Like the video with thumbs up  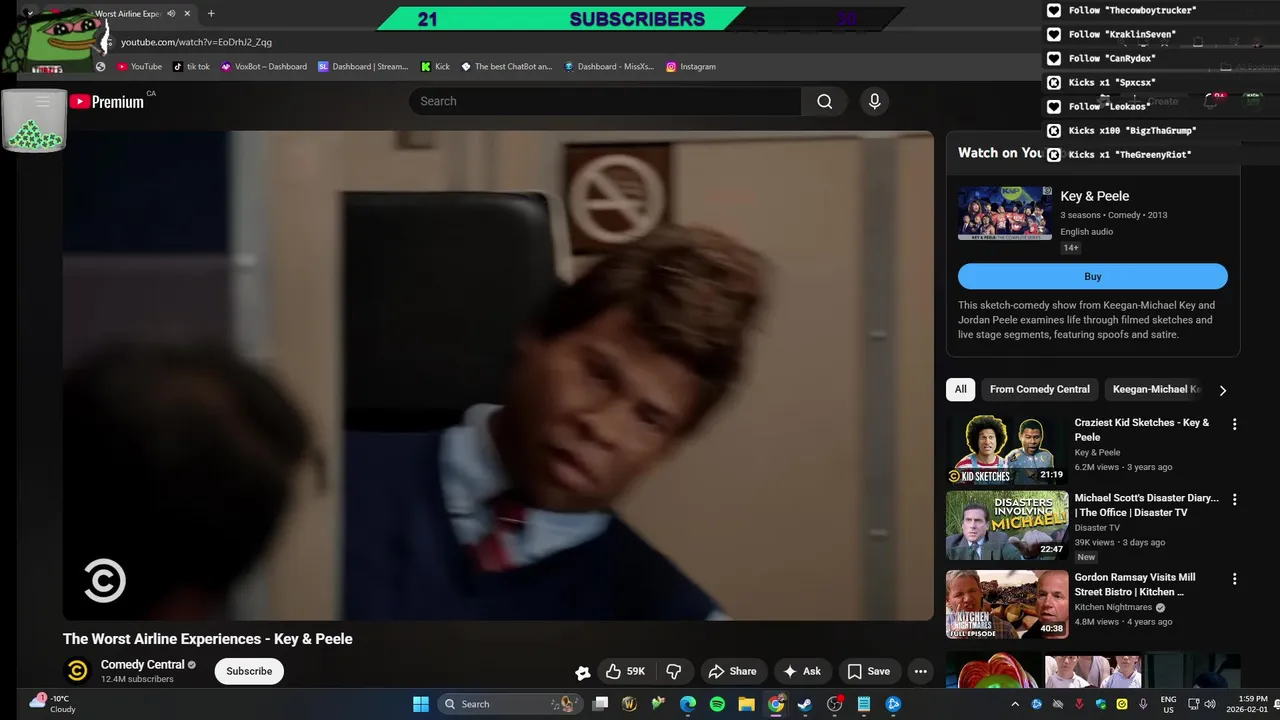point(625,671)
